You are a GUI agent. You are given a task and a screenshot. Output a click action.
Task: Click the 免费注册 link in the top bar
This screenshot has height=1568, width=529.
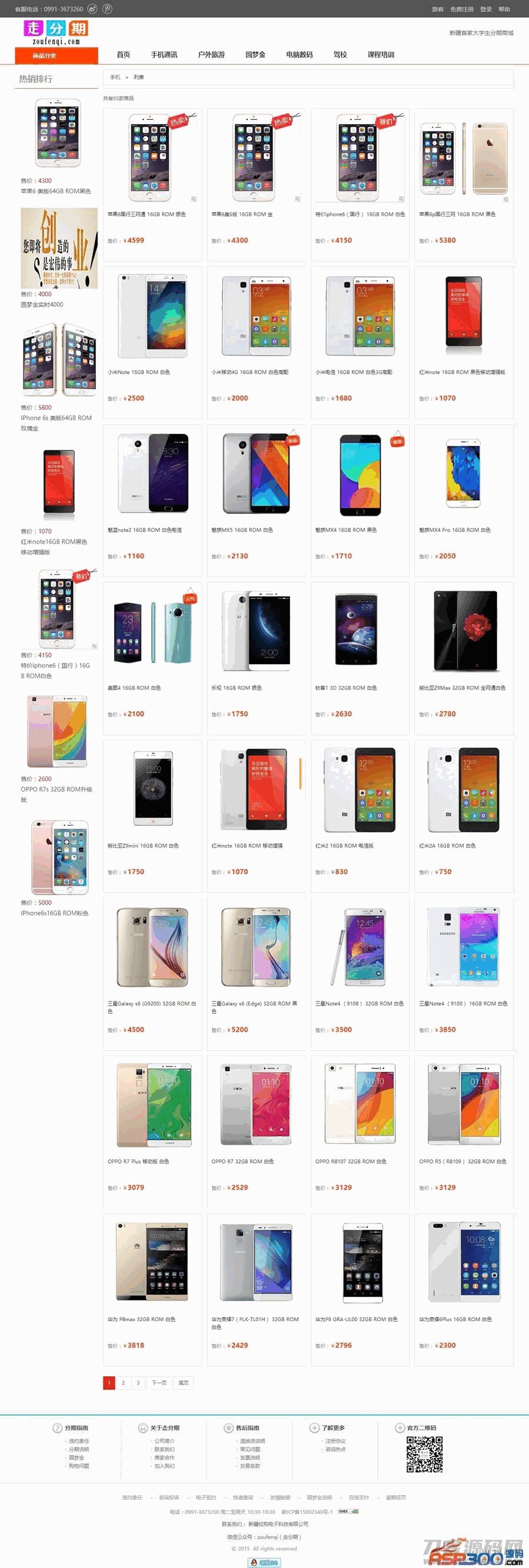coord(461,9)
